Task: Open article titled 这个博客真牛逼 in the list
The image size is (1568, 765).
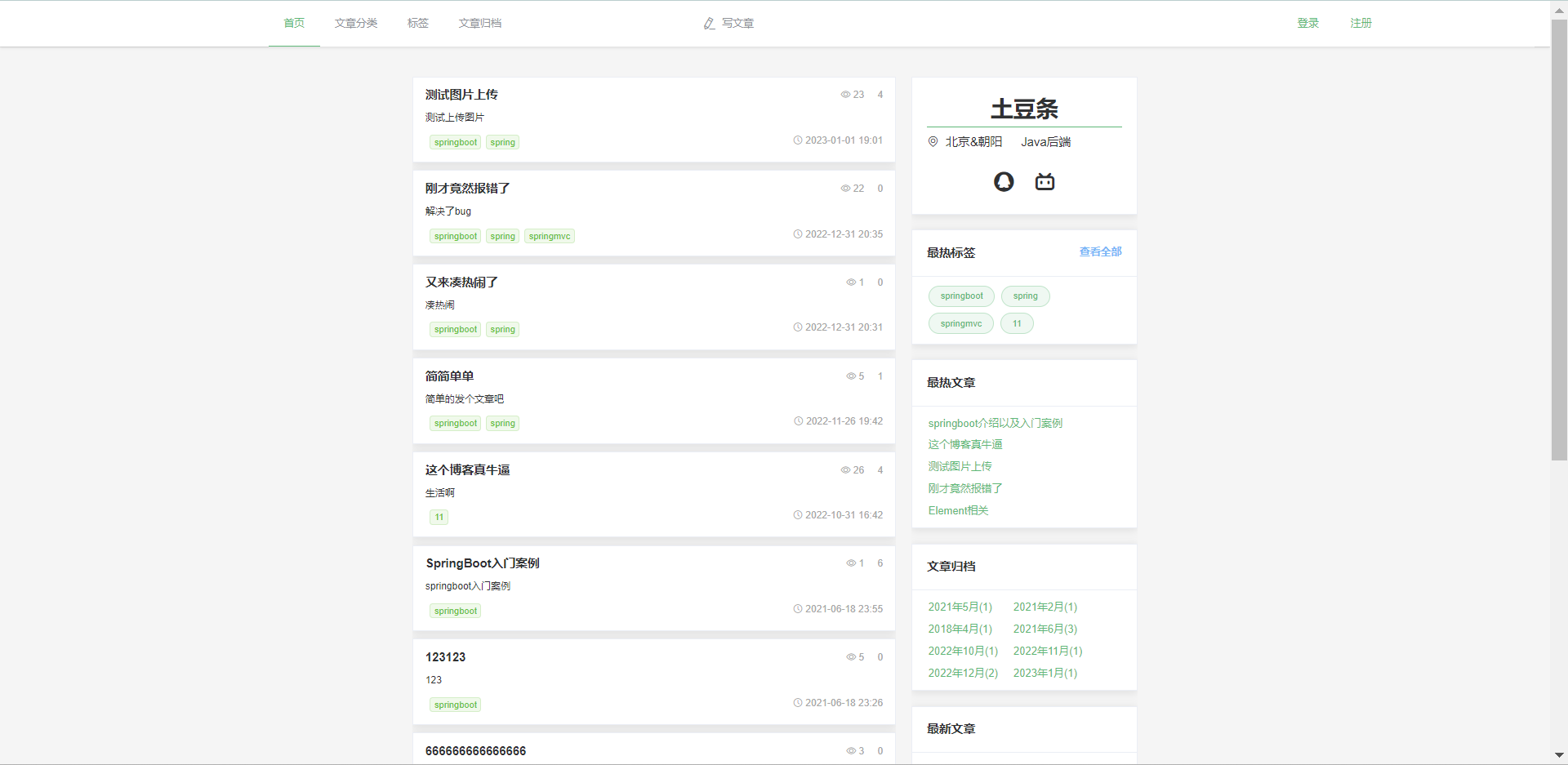Action: (x=467, y=470)
